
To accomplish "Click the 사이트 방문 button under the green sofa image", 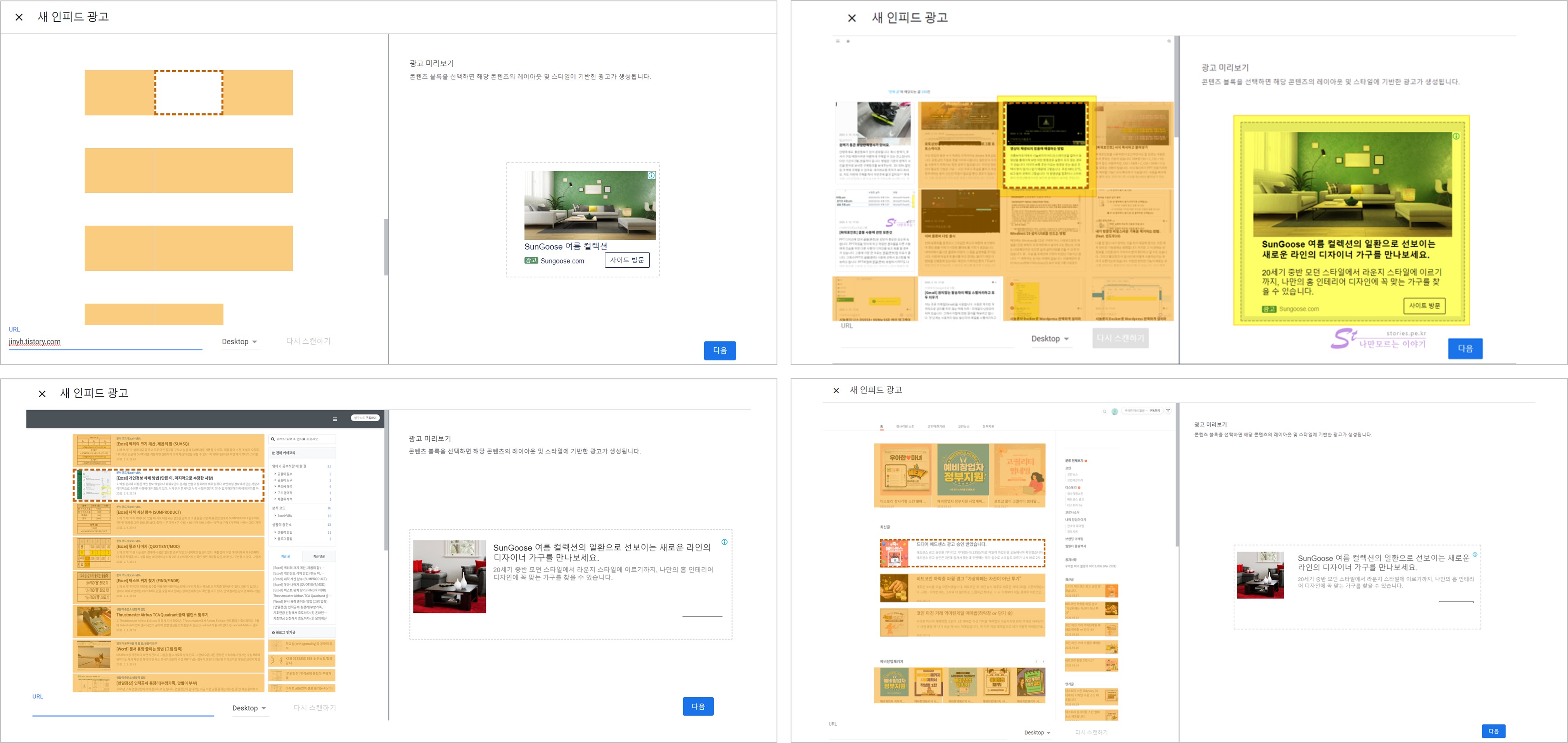I will [627, 260].
